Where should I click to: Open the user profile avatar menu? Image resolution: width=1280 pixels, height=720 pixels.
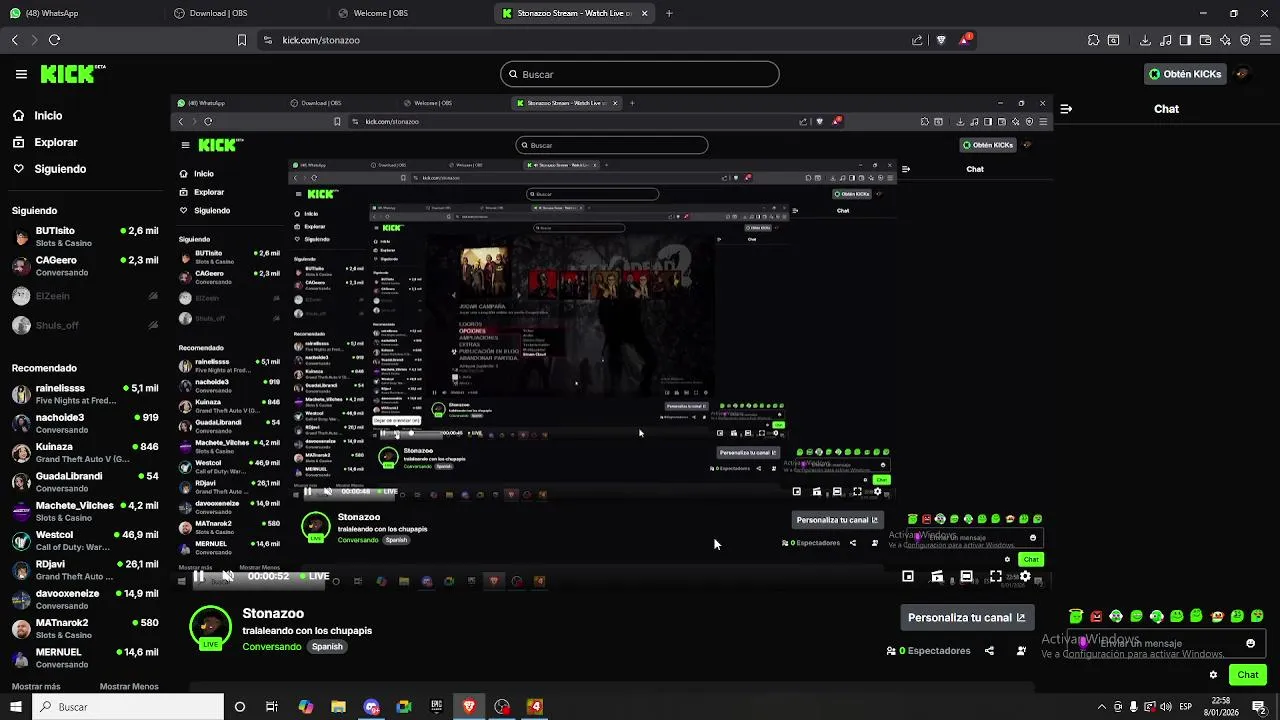(1242, 74)
